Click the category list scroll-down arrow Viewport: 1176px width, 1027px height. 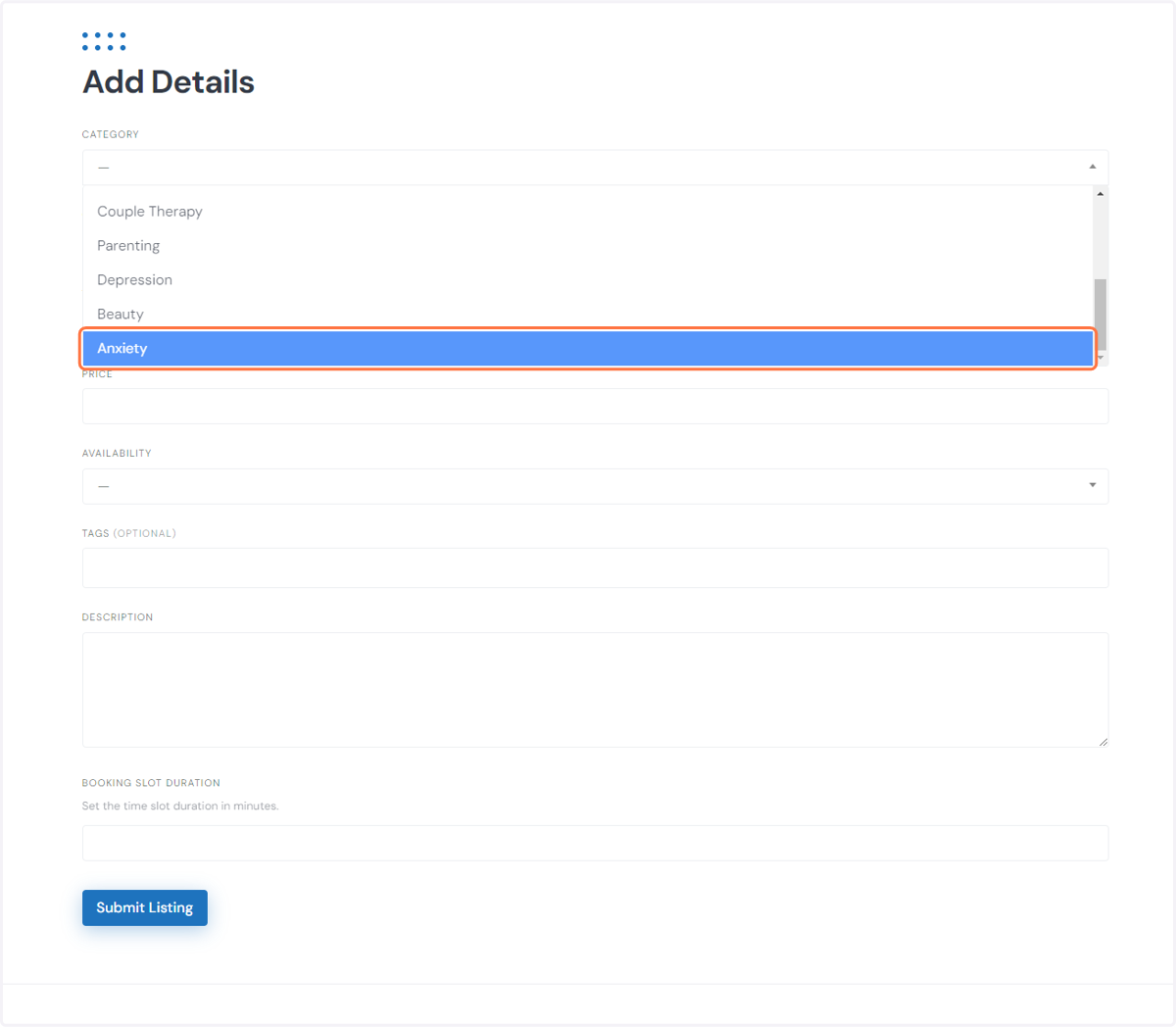(x=1101, y=358)
